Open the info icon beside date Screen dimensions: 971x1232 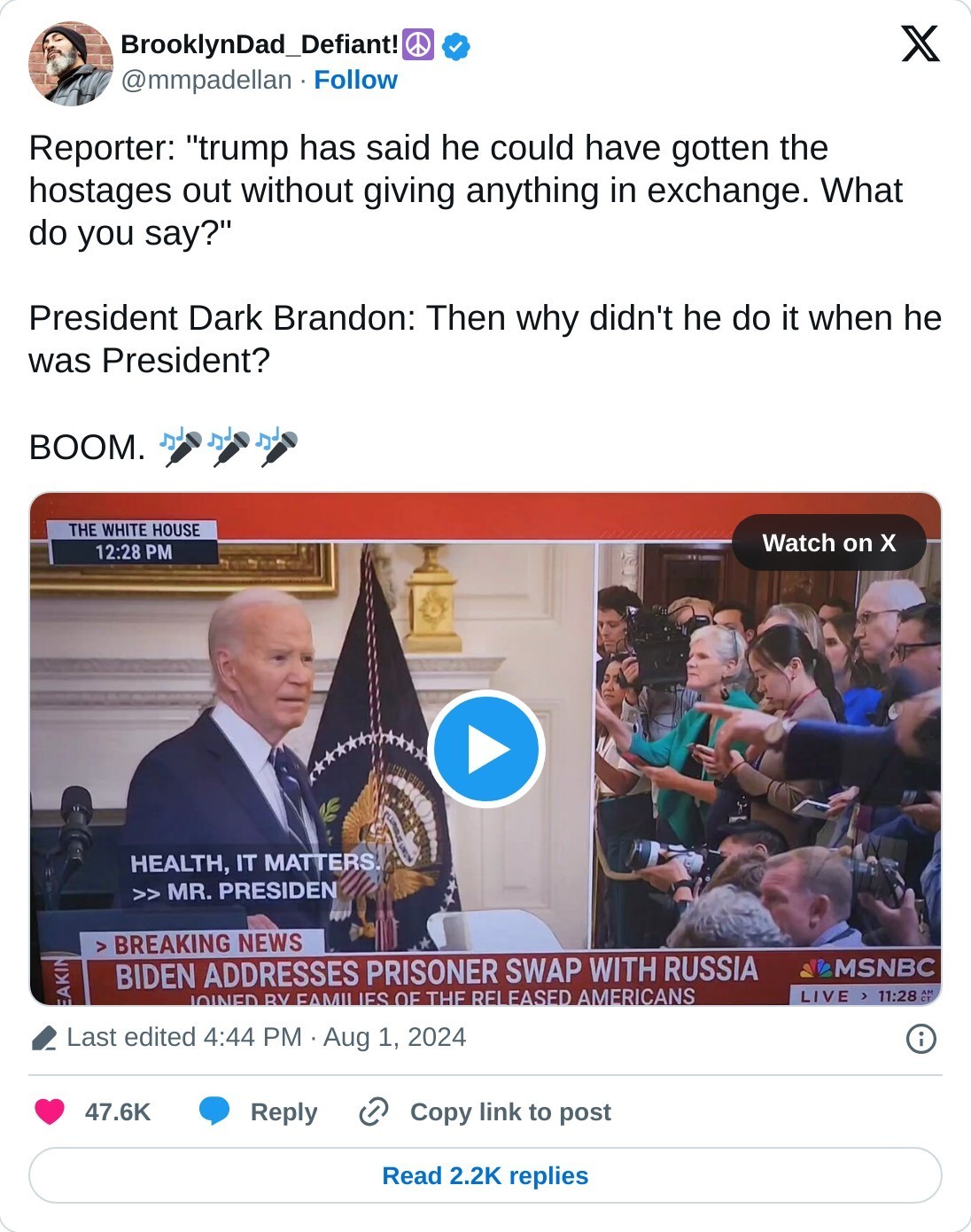coord(921,1038)
